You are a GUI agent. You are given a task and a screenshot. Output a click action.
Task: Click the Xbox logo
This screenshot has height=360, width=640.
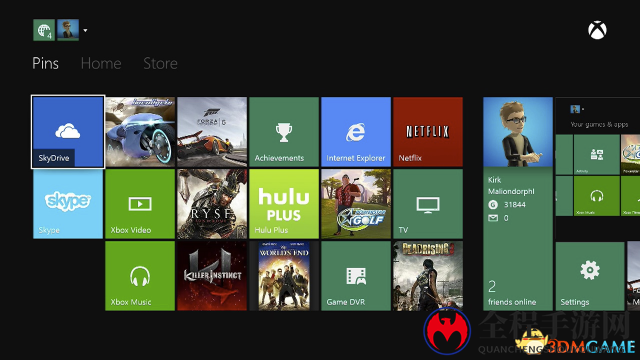coord(597,30)
